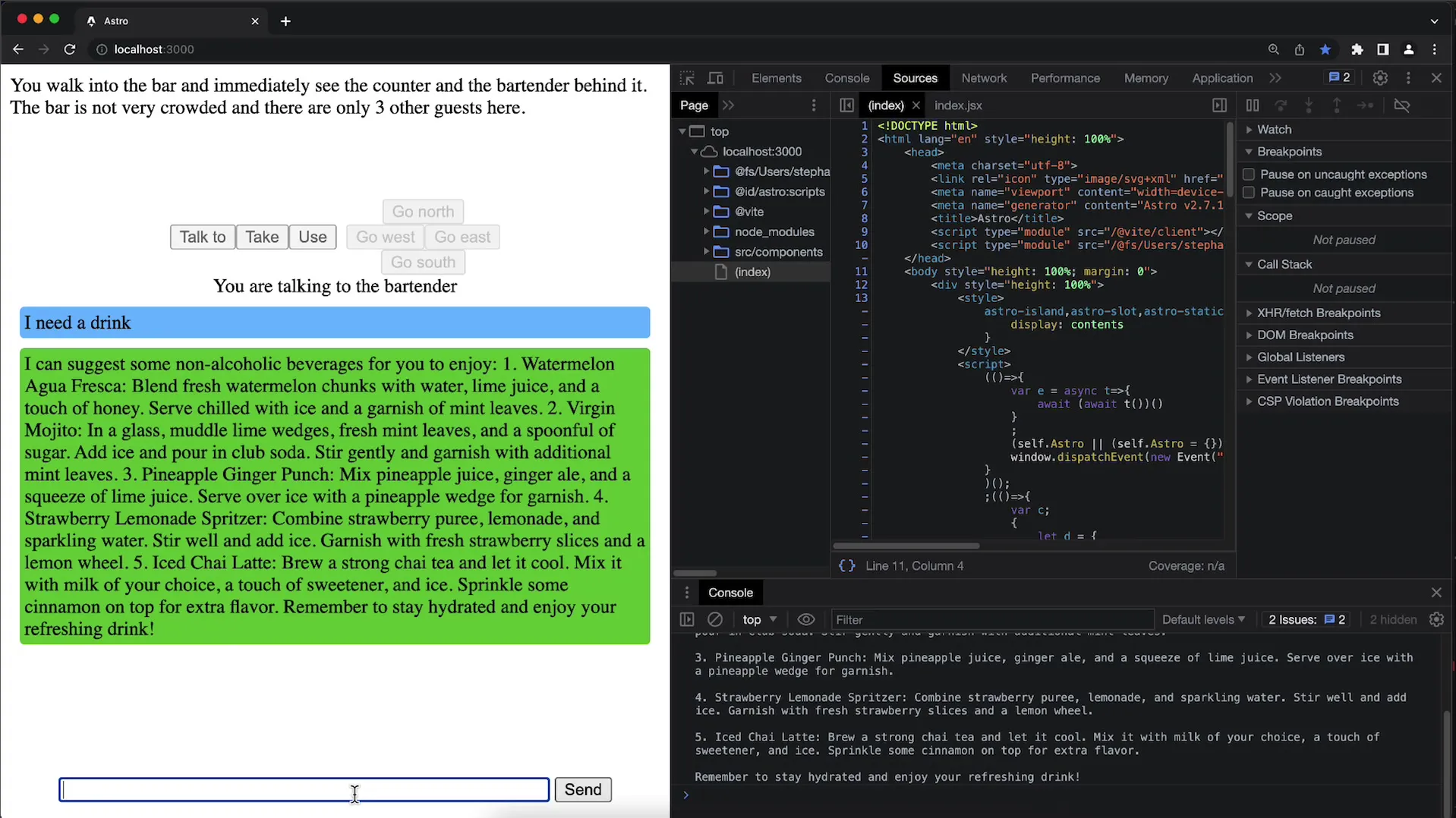1456x818 pixels.
Task: Click the Talk to button
Action: click(x=203, y=237)
